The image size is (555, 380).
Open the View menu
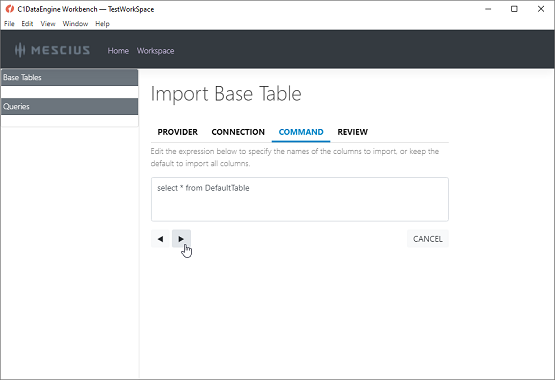pyautogui.click(x=48, y=24)
